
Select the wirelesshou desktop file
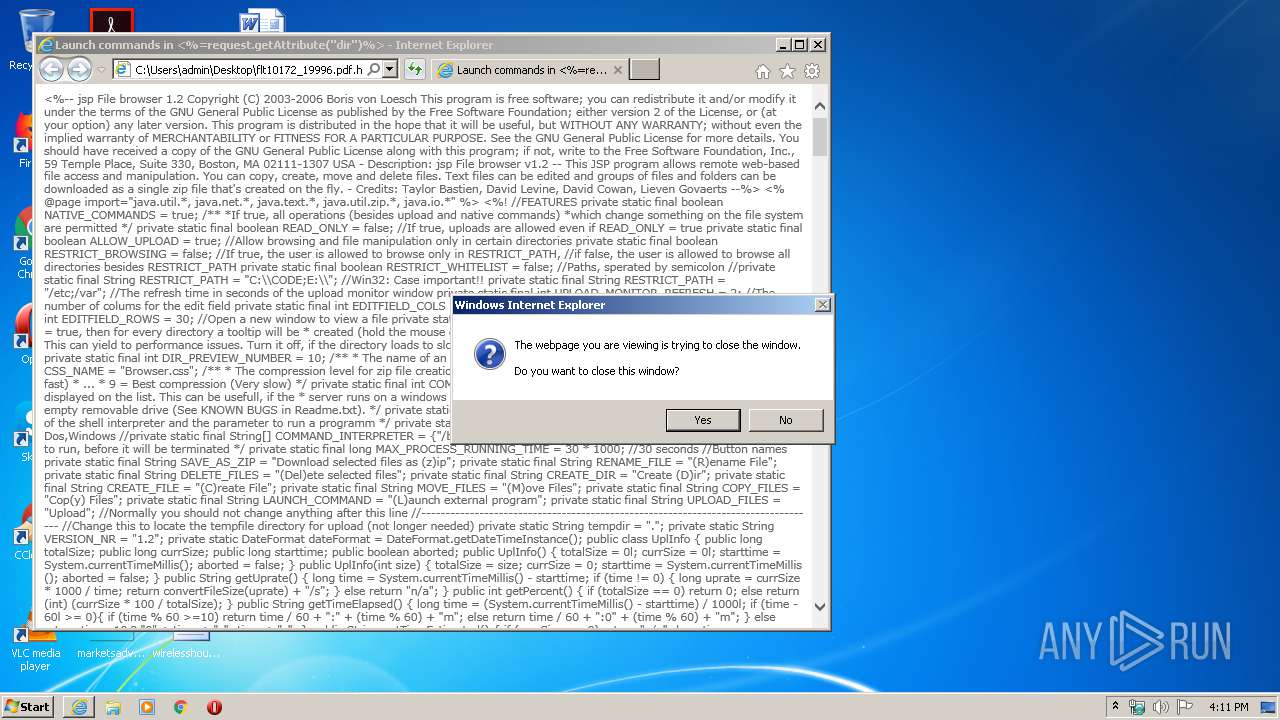point(186,648)
